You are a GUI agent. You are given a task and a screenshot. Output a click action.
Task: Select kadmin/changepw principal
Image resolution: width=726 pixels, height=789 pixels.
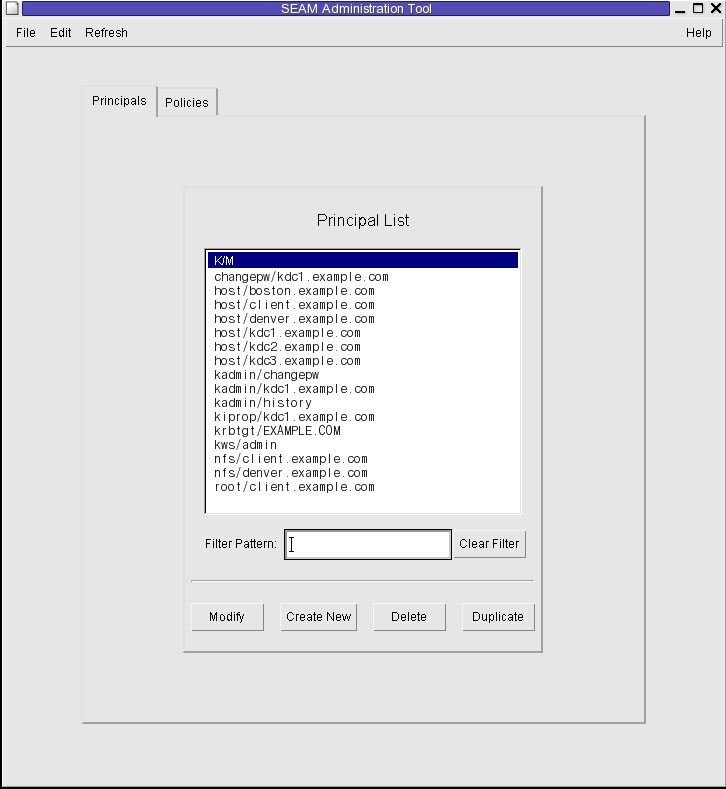coord(363,375)
